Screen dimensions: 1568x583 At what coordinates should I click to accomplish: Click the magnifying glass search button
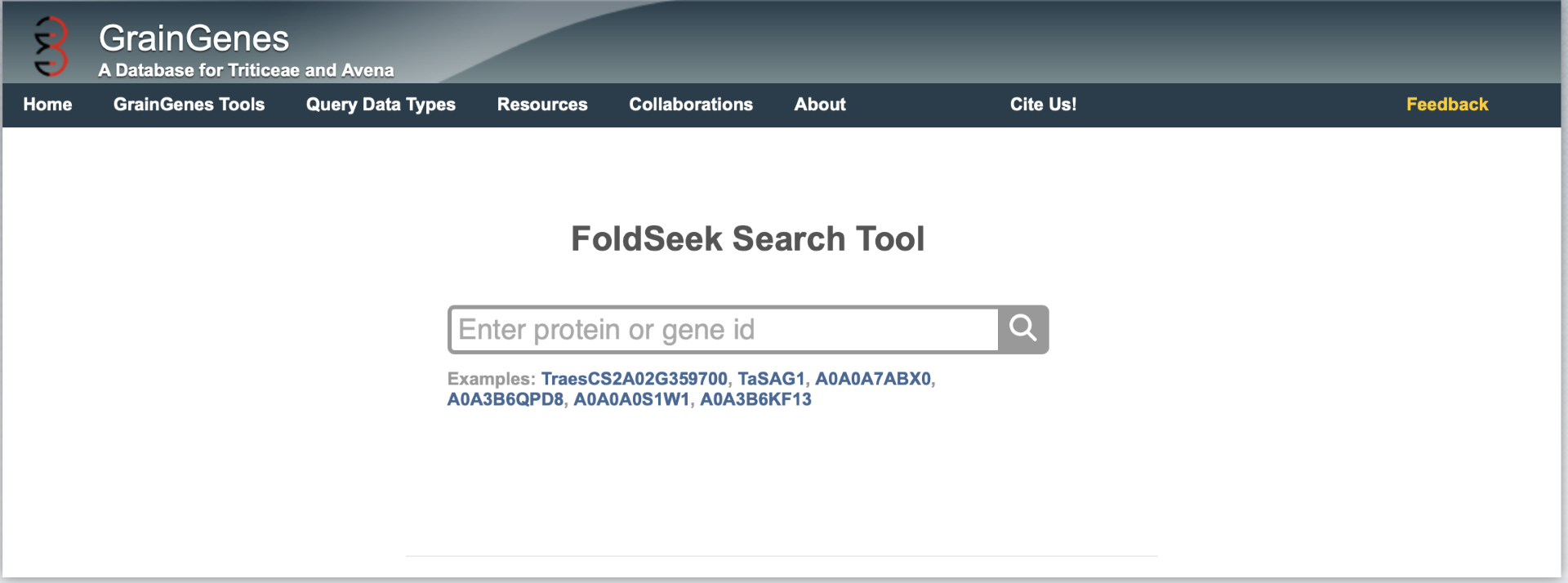[1022, 329]
